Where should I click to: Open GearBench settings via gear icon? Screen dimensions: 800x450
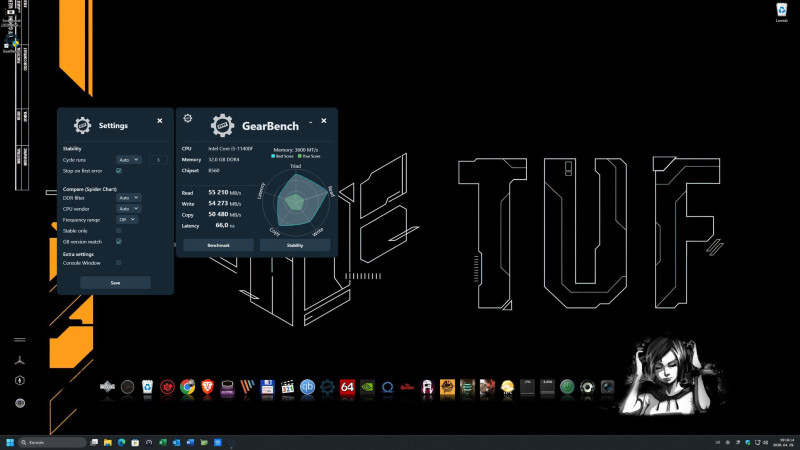[x=188, y=118]
